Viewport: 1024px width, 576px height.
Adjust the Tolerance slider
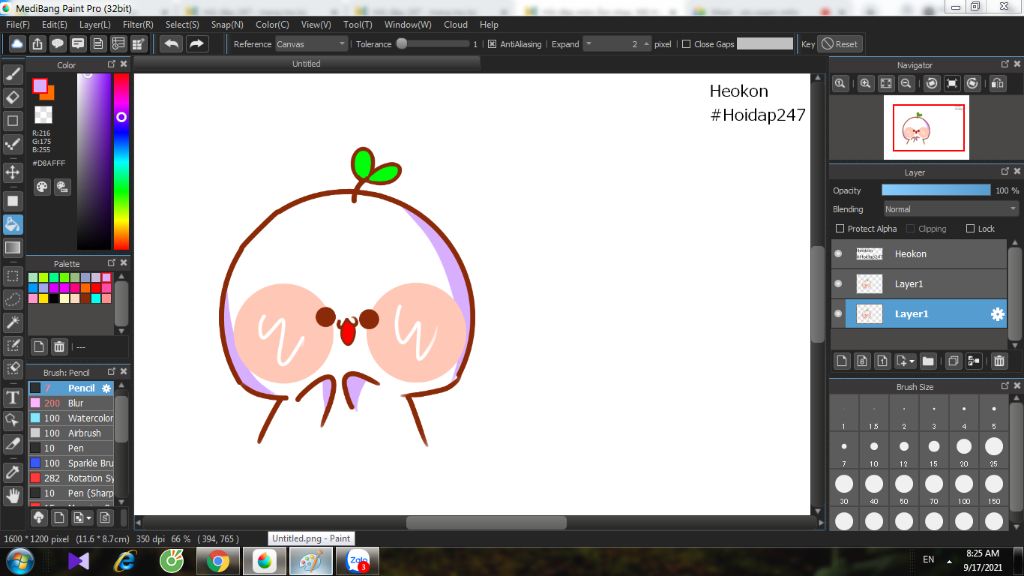point(432,44)
